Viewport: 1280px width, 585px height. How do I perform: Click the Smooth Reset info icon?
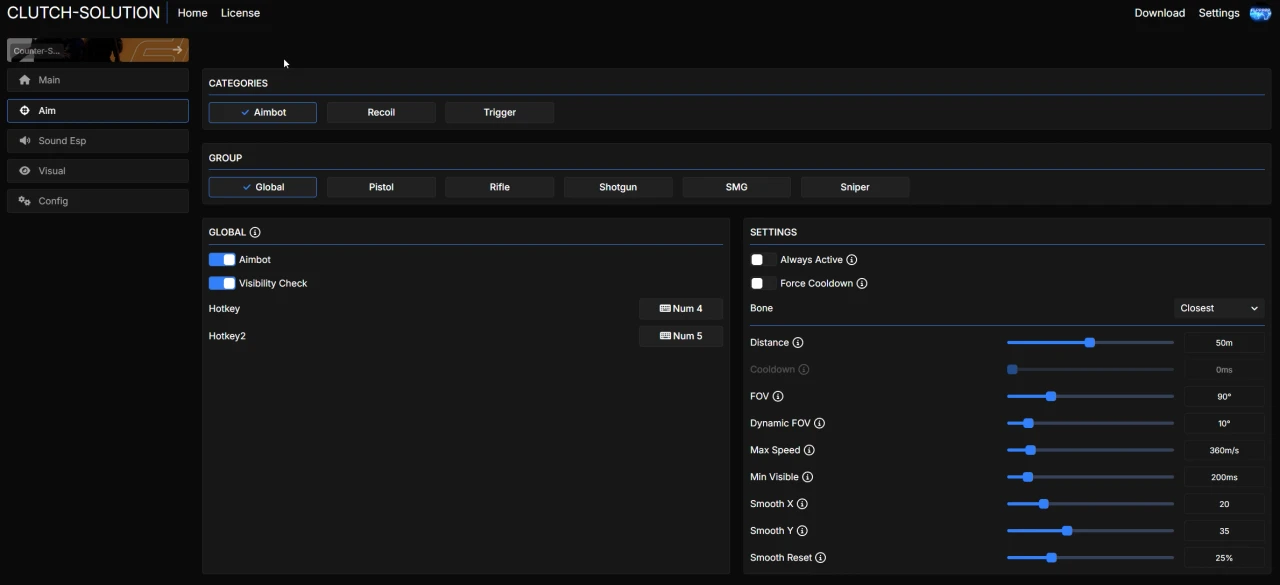point(821,558)
